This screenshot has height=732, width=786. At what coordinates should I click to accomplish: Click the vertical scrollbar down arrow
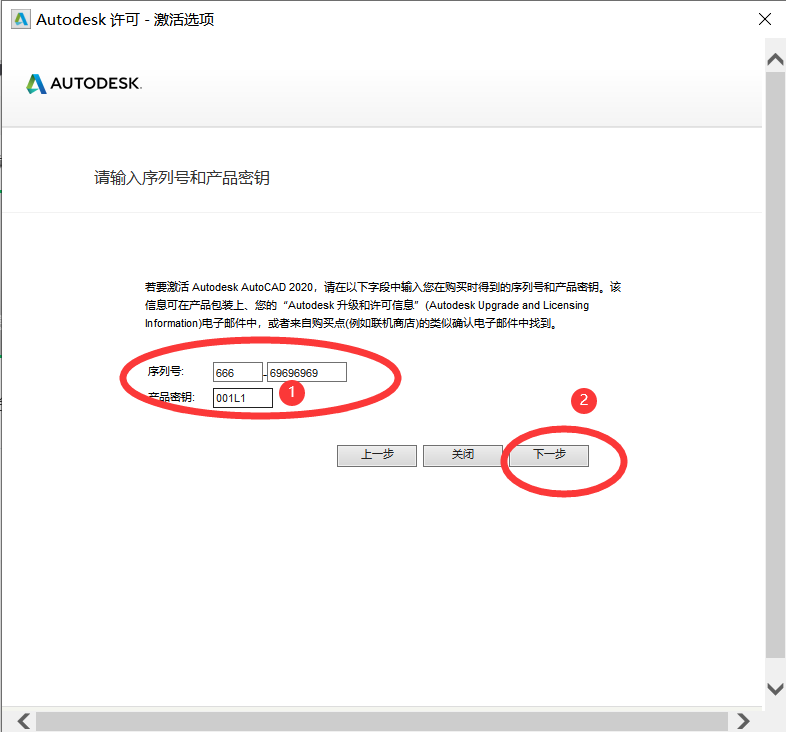click(x=775, y=689)
